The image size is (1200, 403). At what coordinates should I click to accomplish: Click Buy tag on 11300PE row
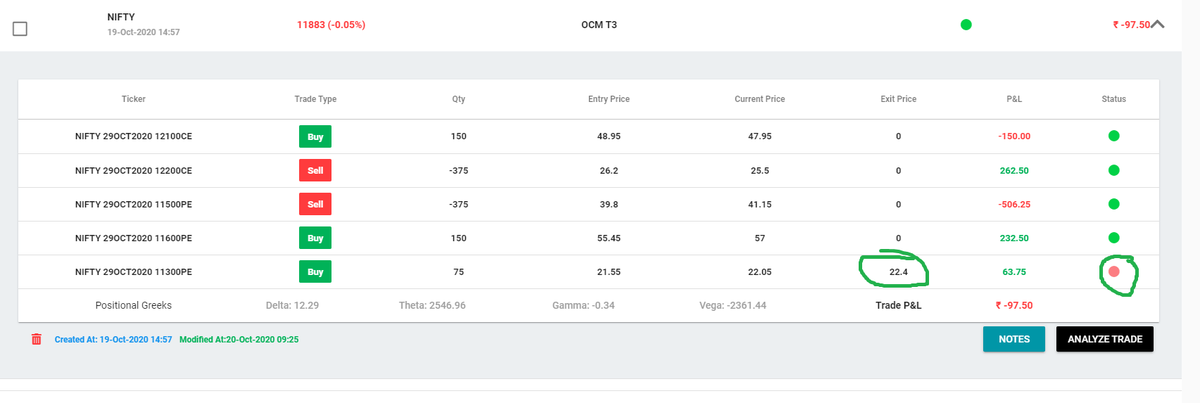[315, 272]
